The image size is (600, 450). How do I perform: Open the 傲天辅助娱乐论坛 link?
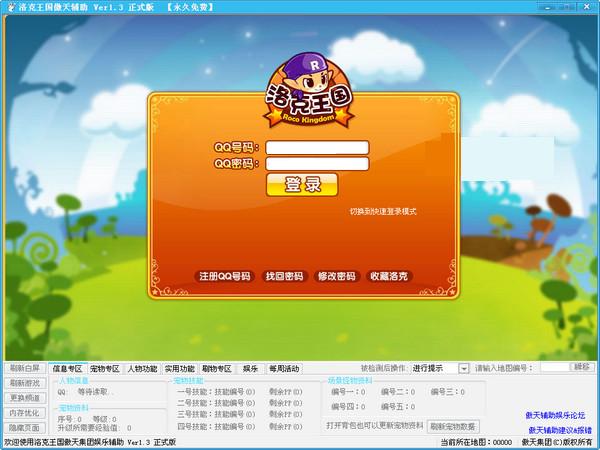pos(555,415)
